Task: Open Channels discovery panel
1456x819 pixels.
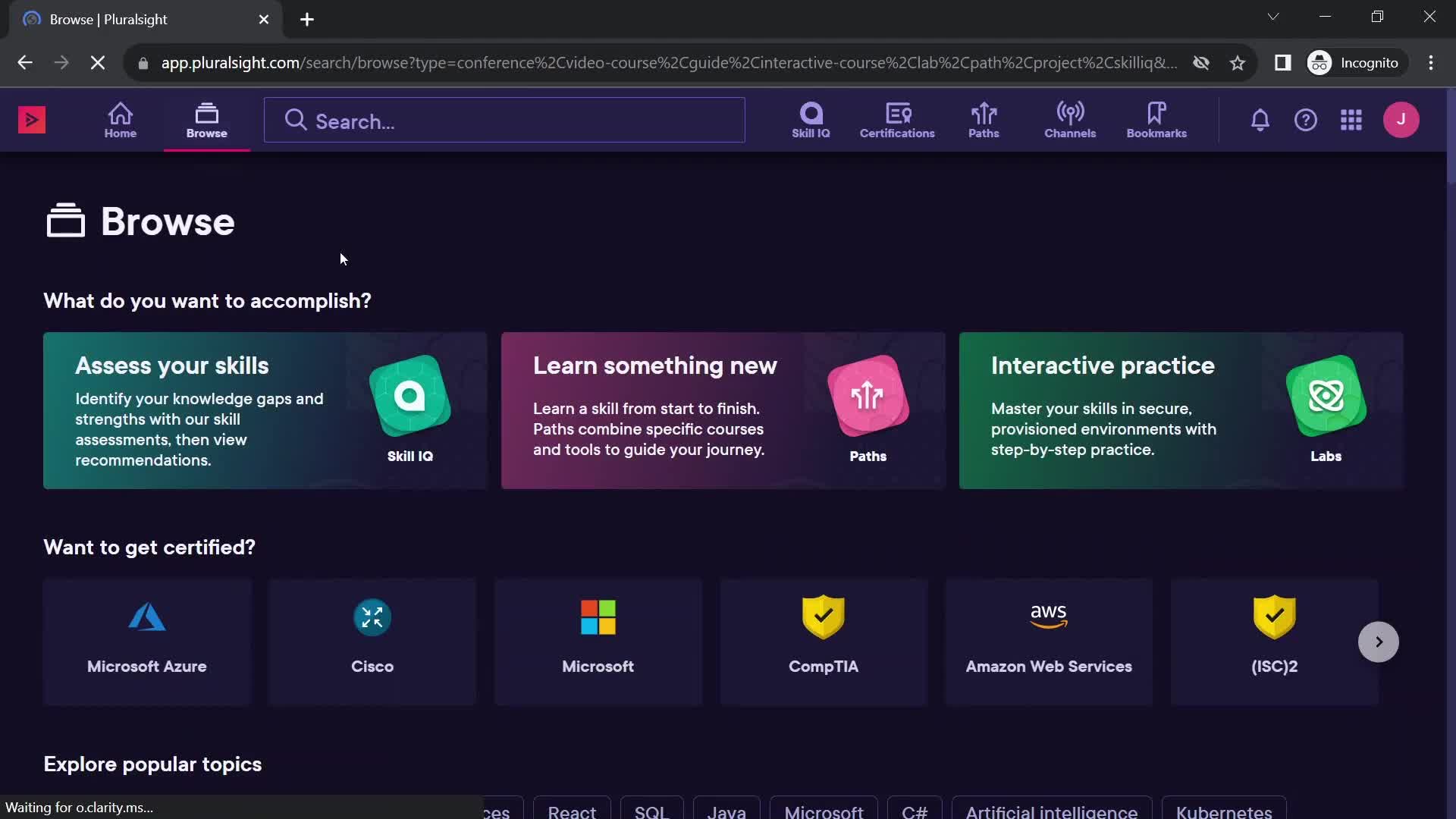Action: [1071, 119]
